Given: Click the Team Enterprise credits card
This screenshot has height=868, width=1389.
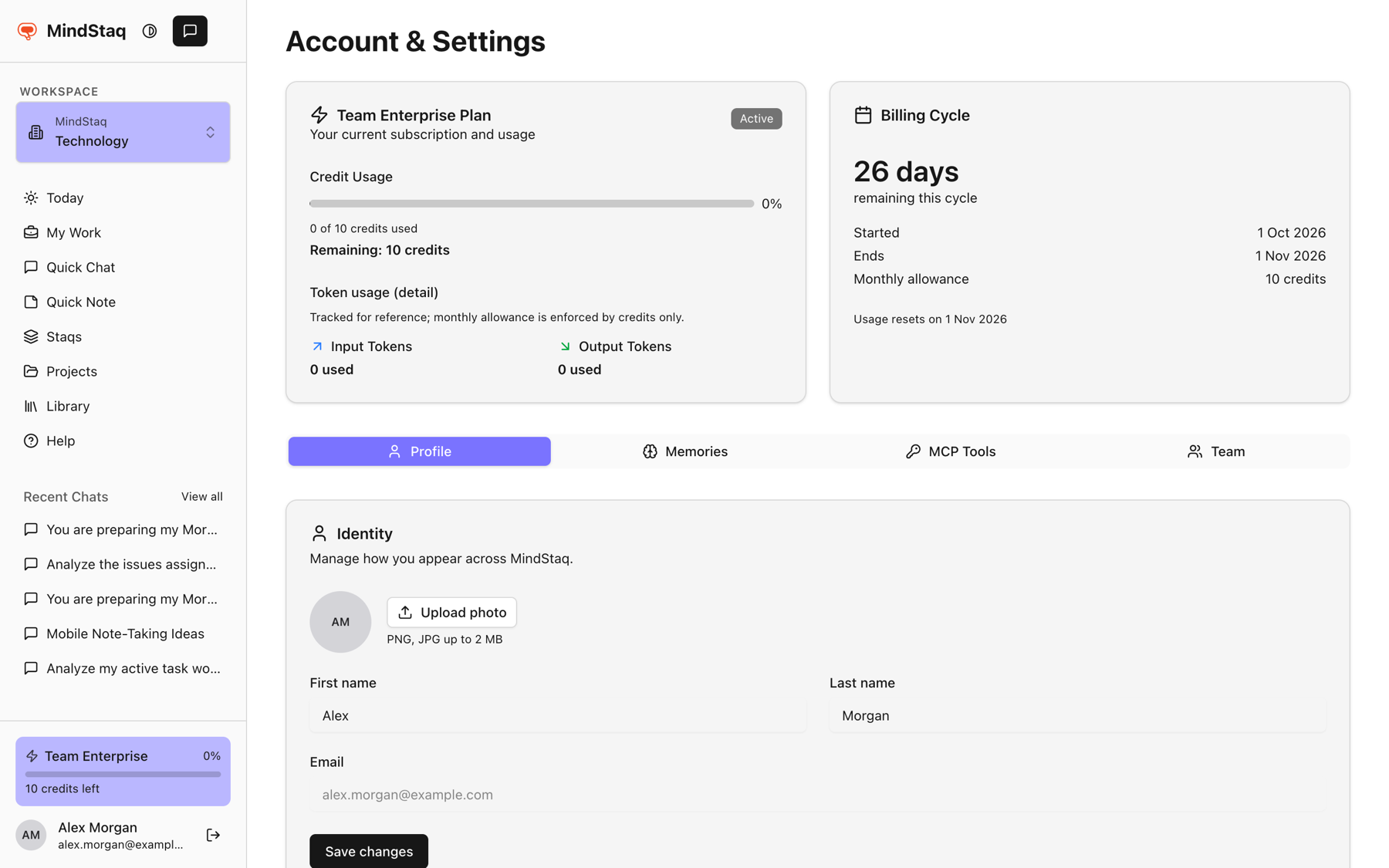Looking at the screenshot, I should coord(123,772).
